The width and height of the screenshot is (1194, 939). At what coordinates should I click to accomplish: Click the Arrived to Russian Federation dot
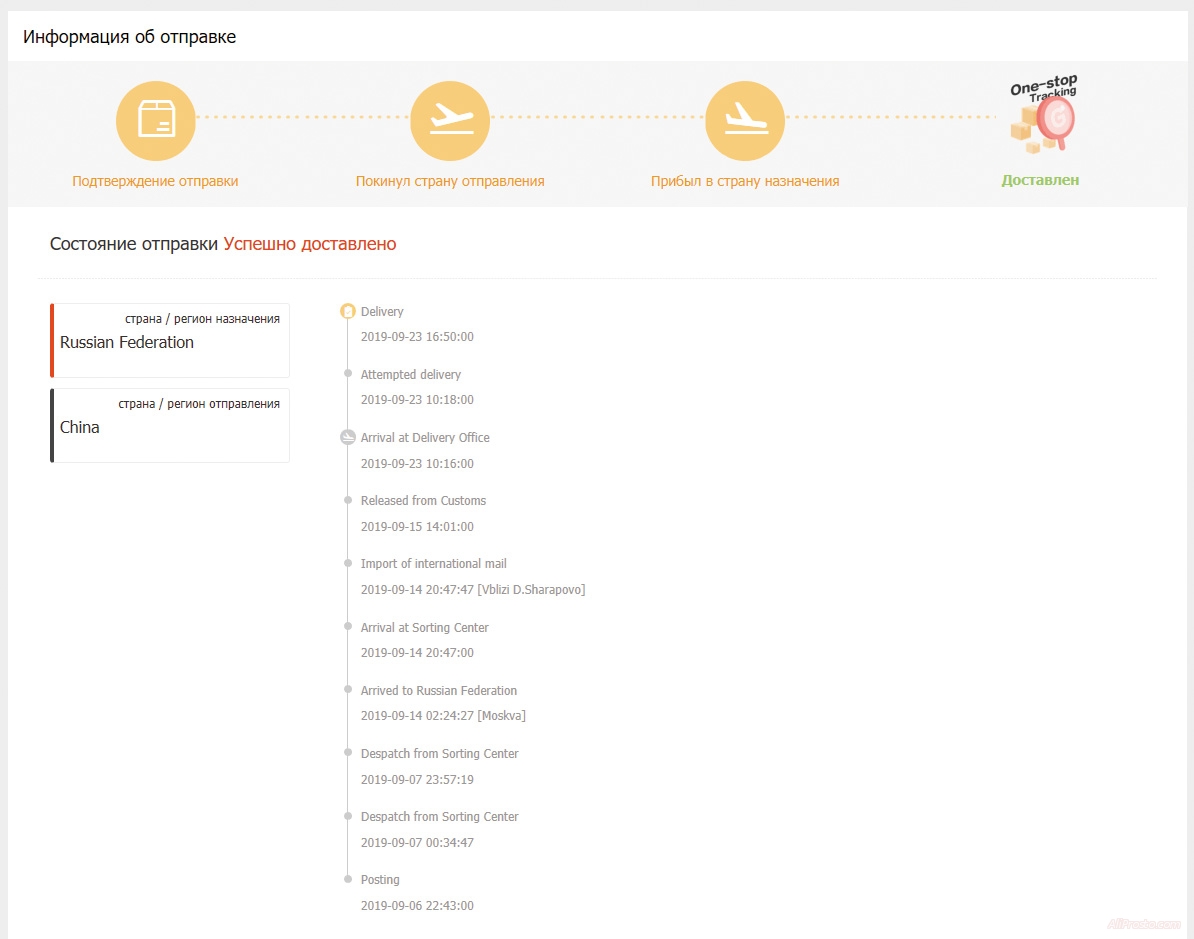[x=348, y=690]
